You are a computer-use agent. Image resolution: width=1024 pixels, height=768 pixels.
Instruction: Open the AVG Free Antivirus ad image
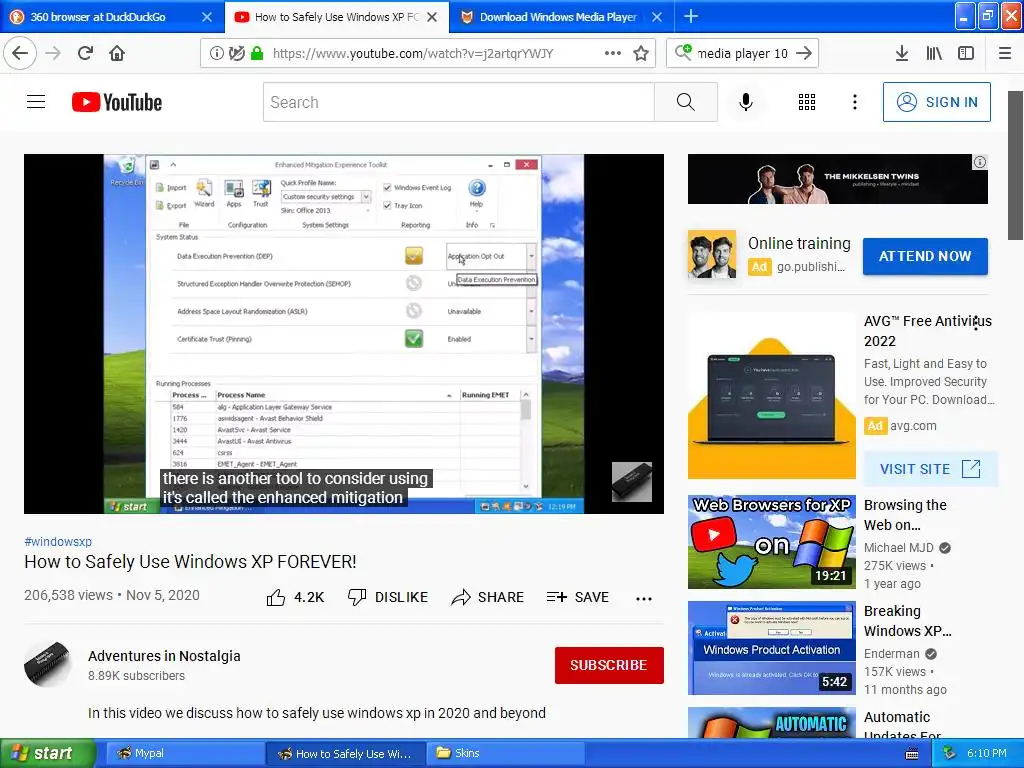771,396
